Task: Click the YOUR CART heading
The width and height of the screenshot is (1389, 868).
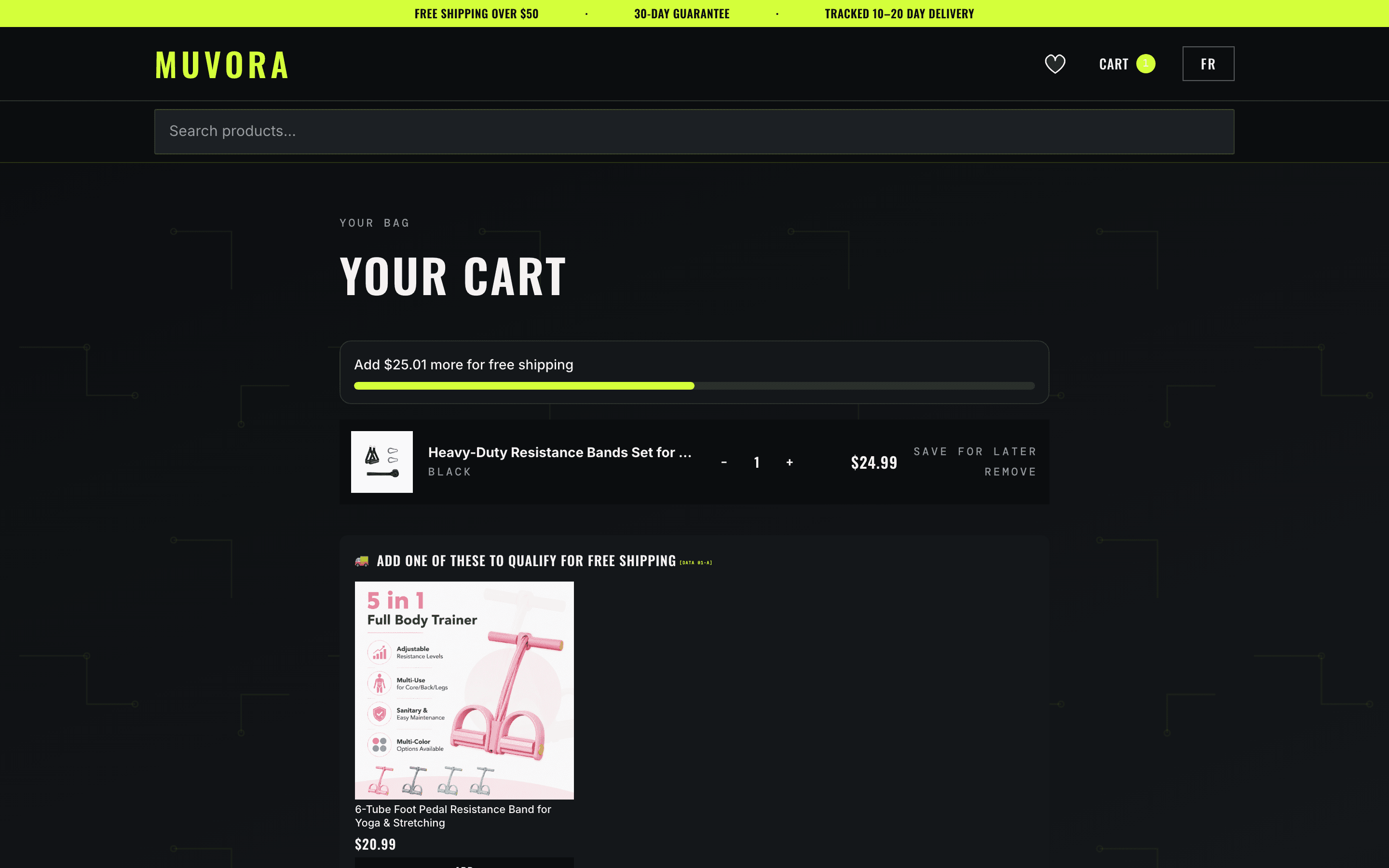Action: point(452,277)
